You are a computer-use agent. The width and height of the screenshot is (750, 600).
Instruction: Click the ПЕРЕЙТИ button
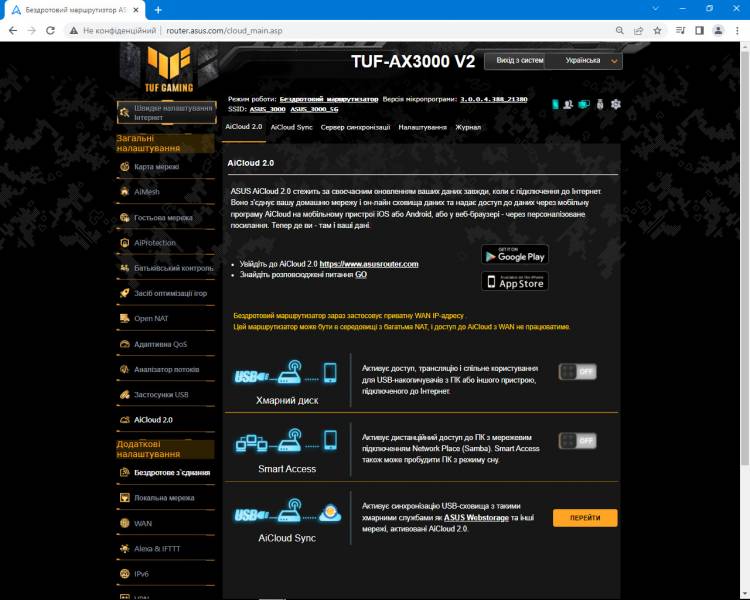pyautogui.click(x=585, y=518)
